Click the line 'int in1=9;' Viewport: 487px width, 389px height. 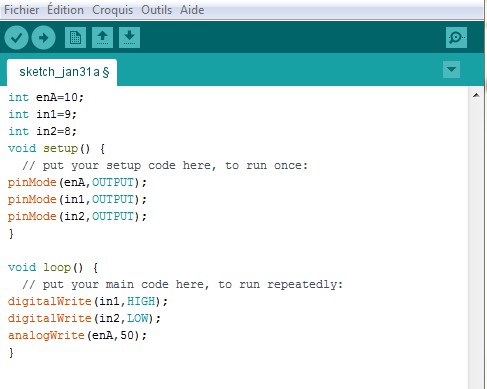point(42,114)
